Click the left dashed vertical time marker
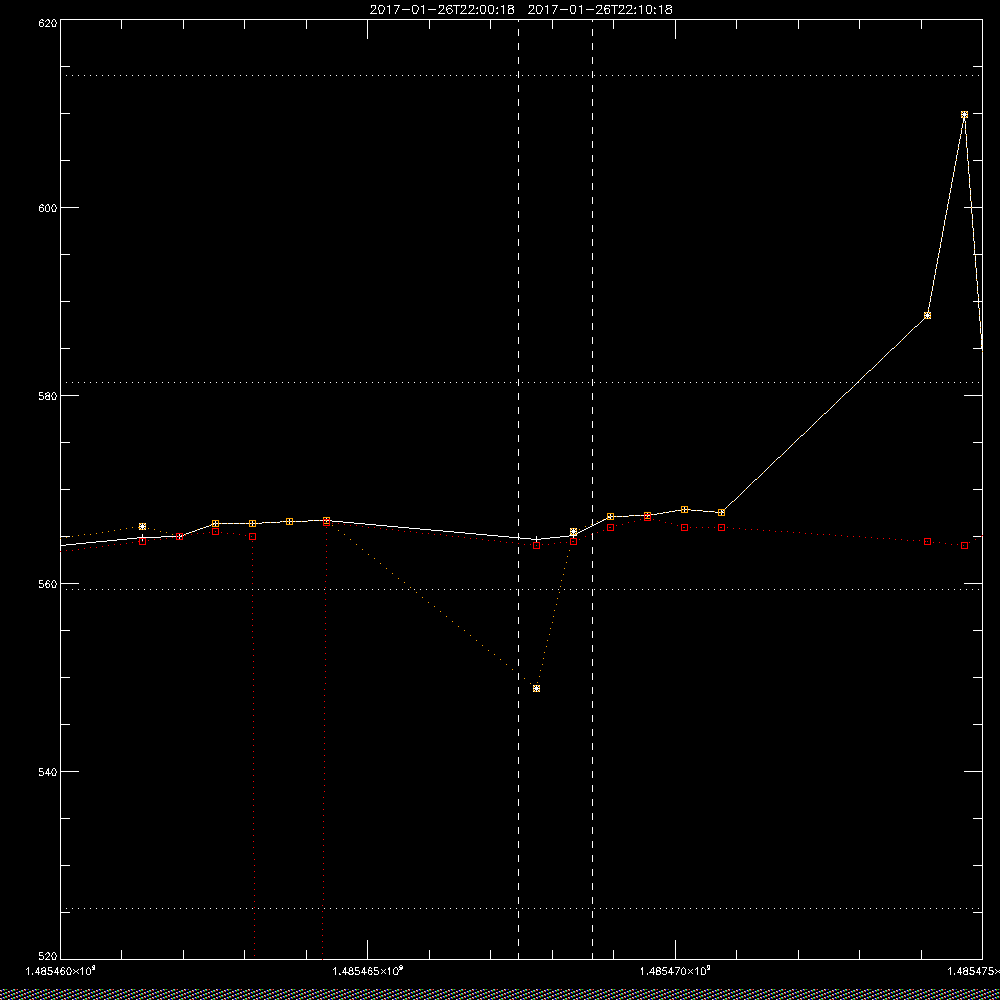The width and height of the screenshot is (1000, 1000). 518,489
